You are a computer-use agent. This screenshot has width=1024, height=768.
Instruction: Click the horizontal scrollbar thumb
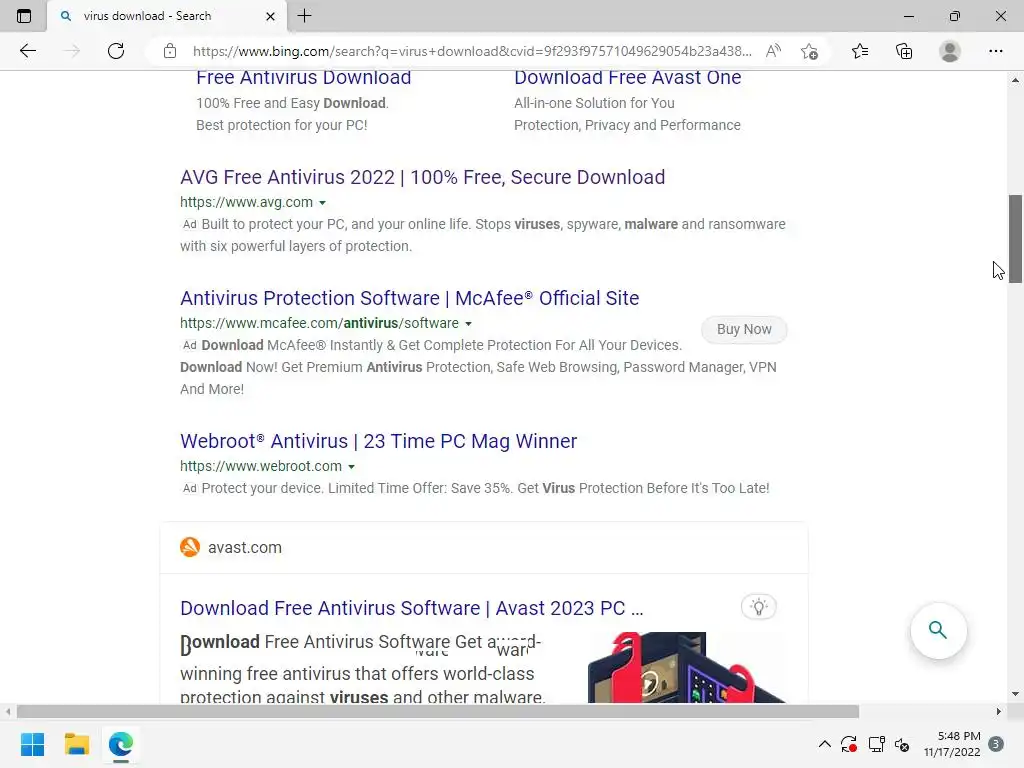click(438, 711)
